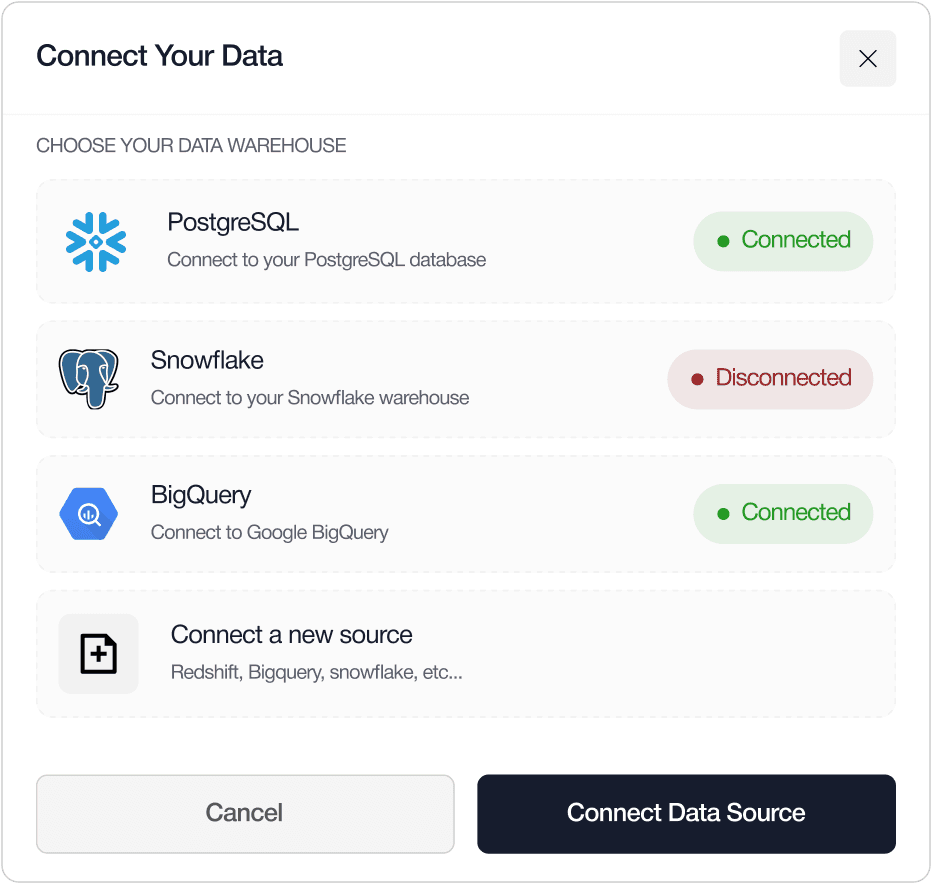Click the Connect Data Source button

(x=686, y=814)
